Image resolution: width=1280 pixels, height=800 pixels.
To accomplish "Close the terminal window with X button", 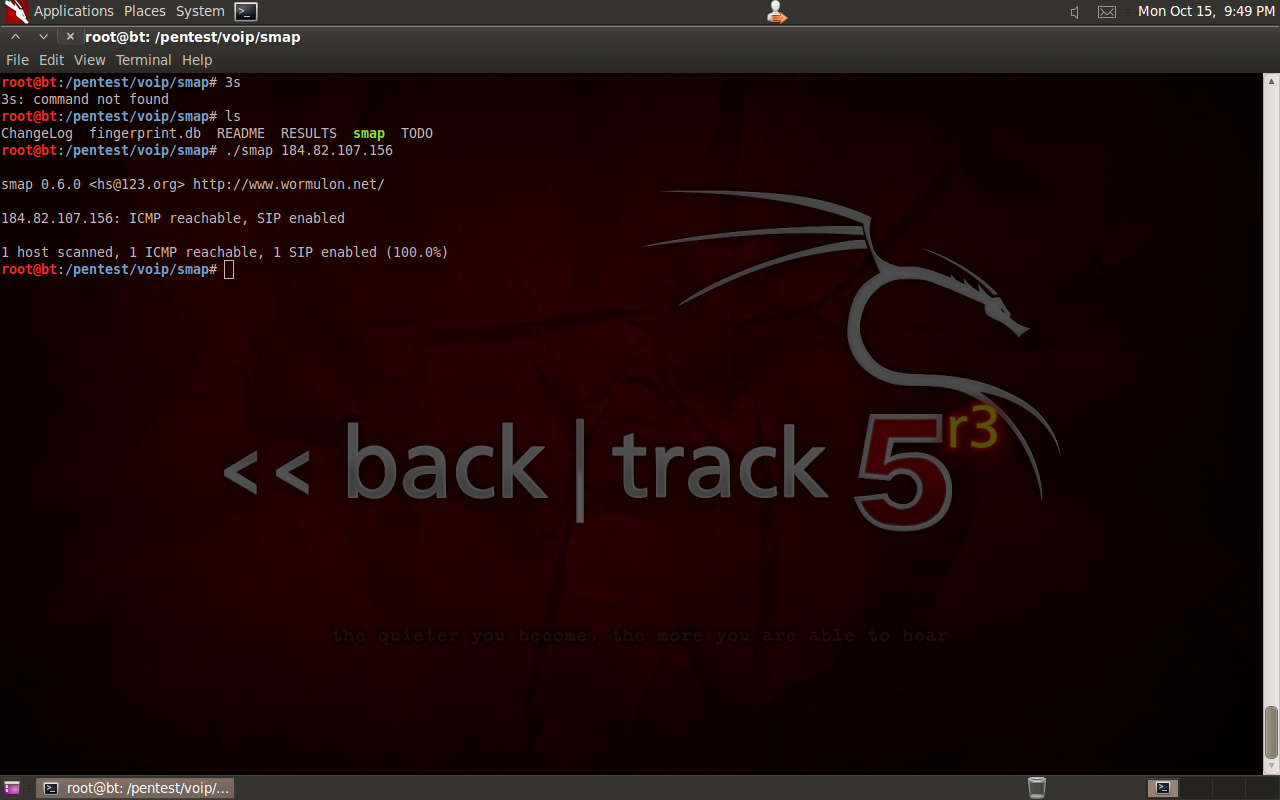I will tap(70, 37).
